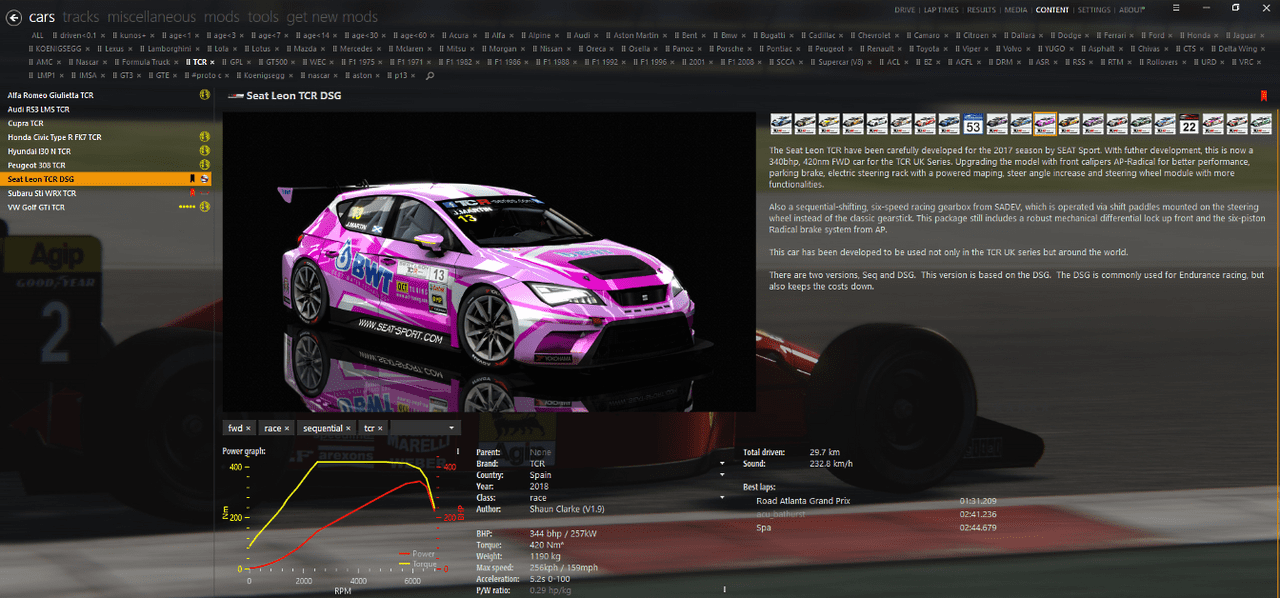Click the Kunos badge on Alfa Romeo Giulietta TCR

(x=204, y=96)
